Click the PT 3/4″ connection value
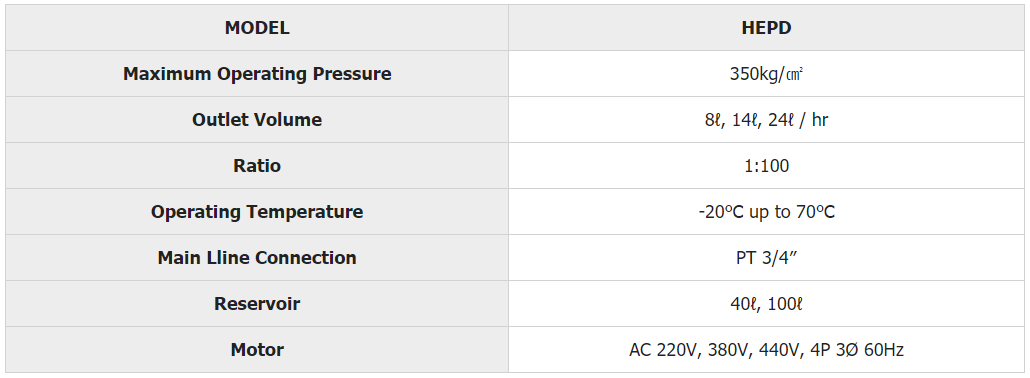The height and width of the screenshot is (378, 1030). click(767, 258)
